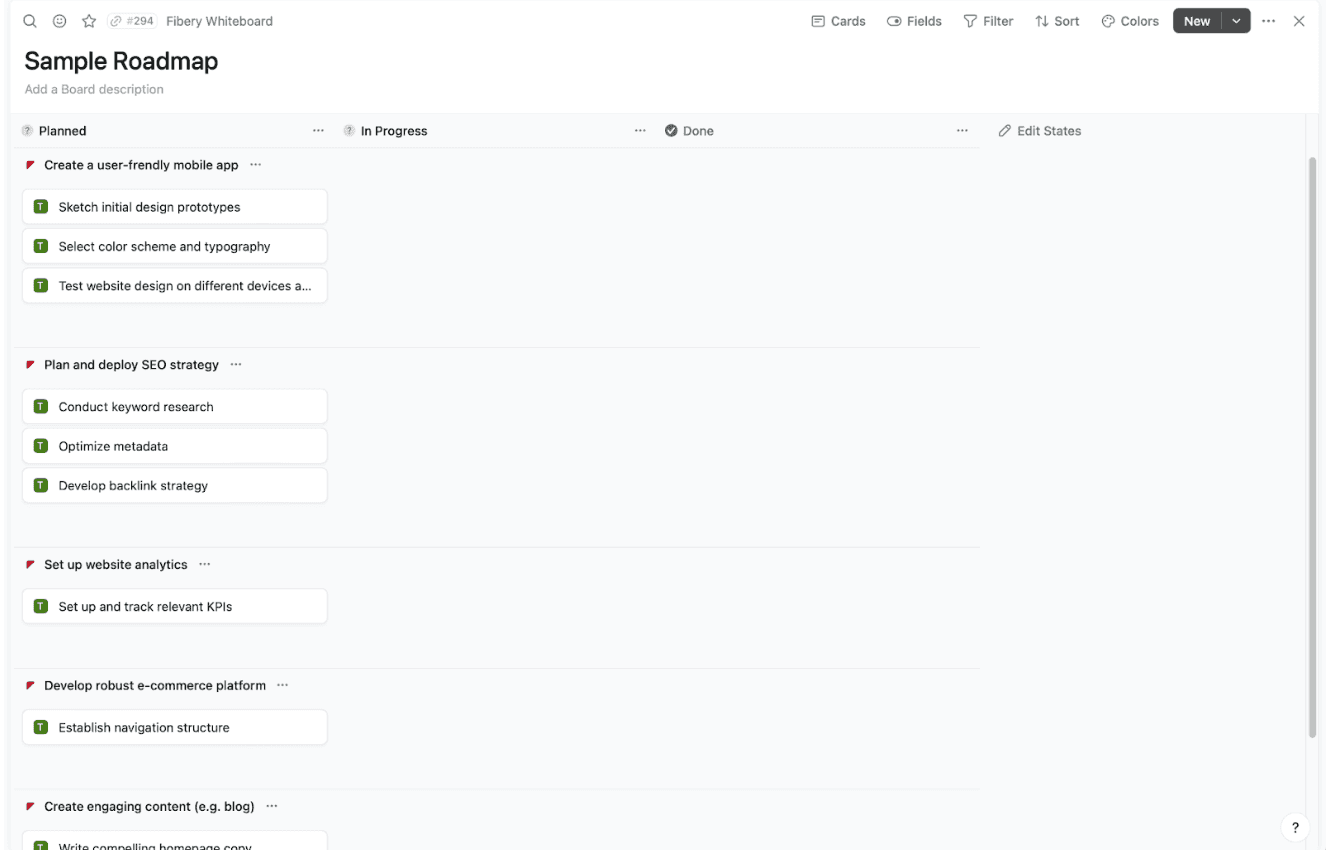
Task: Click the New button
Action: [1197, 20]
